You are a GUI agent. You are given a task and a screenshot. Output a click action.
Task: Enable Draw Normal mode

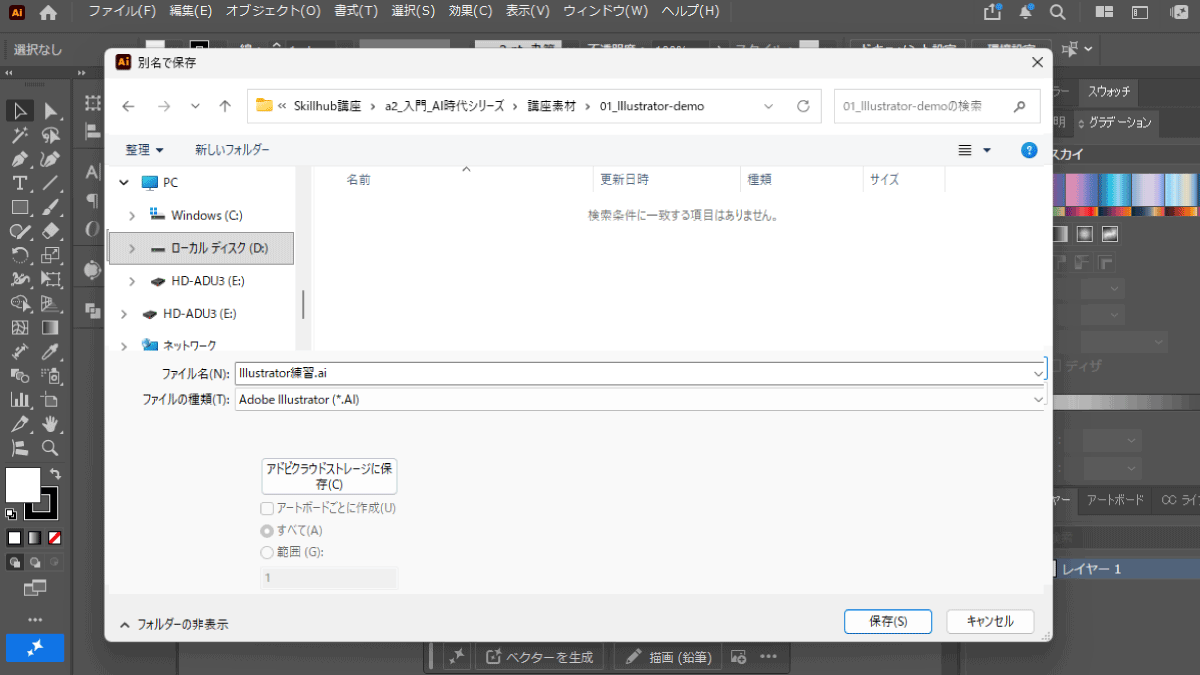(x=14, y=562)
